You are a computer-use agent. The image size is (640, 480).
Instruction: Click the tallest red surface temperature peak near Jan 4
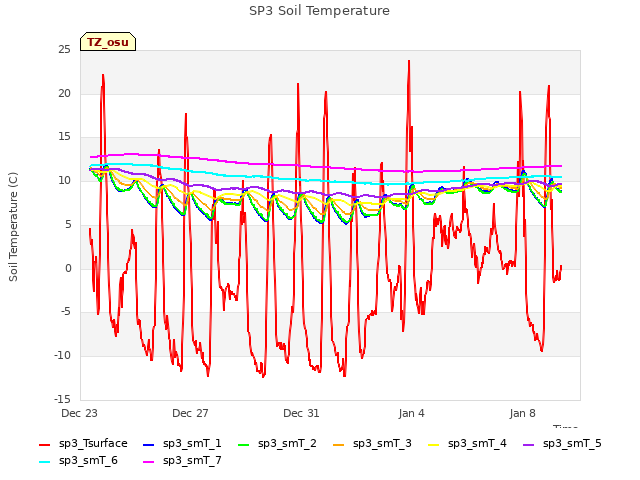pos(409,62)
